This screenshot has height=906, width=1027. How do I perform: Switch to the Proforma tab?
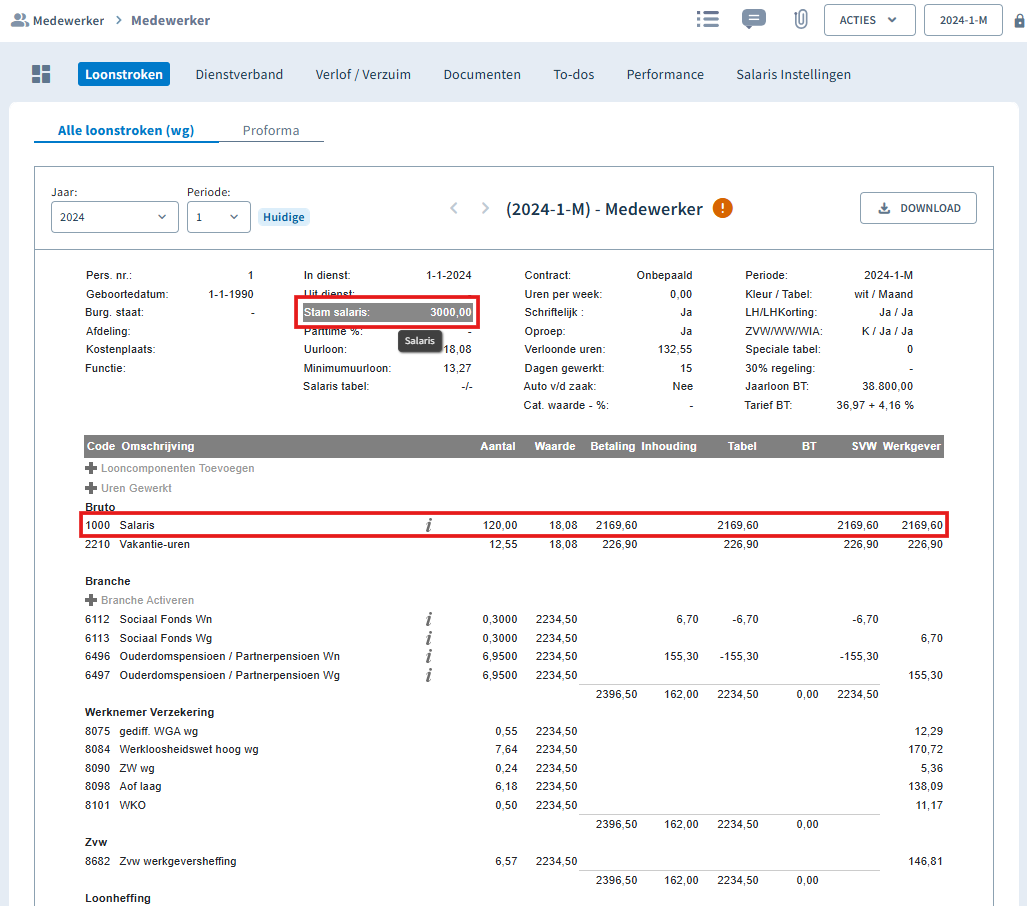[x=271, y=130]
